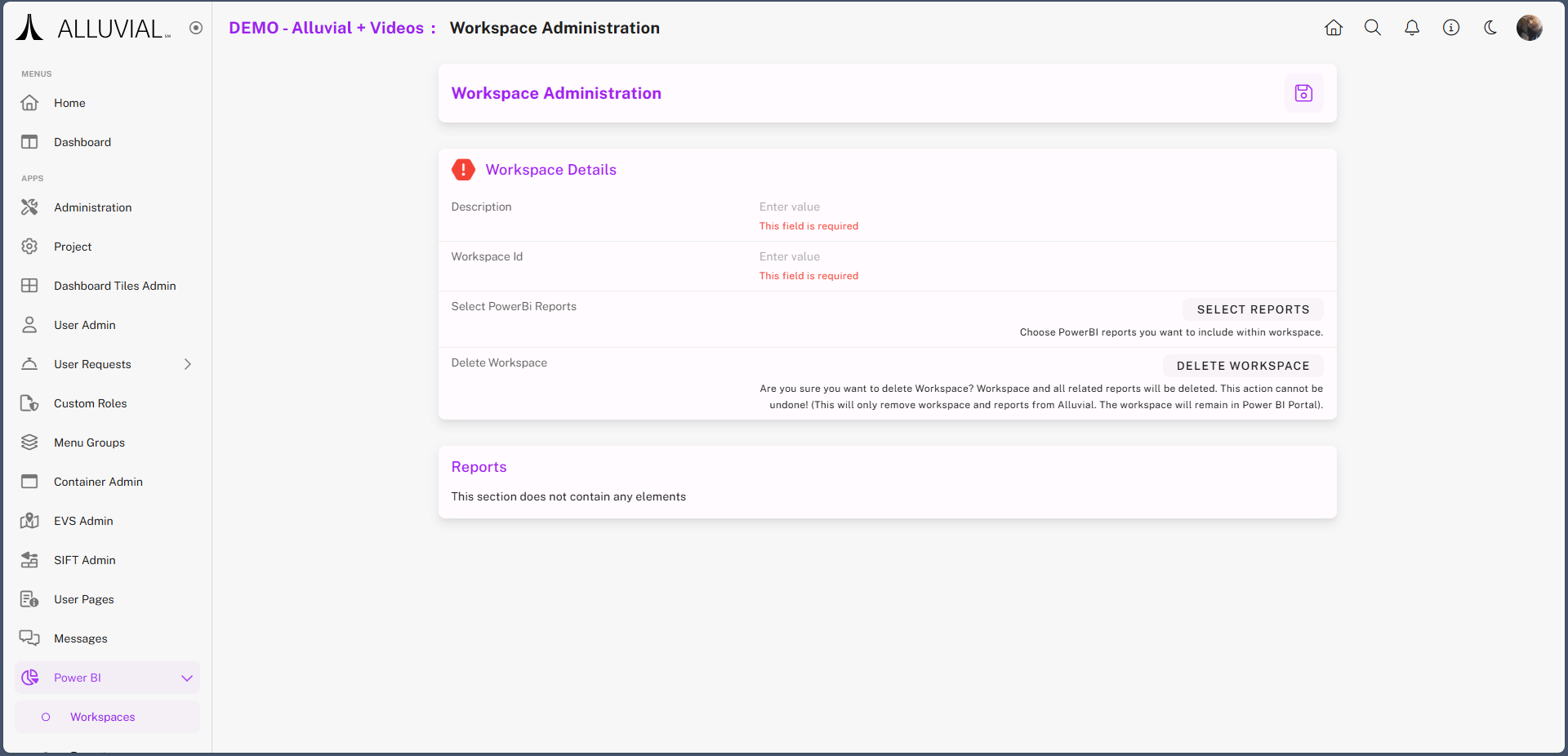Viewport: 1568px width, 756px height.
Task: Select the Workspaces submenu item
Action: tap(102, 717)
